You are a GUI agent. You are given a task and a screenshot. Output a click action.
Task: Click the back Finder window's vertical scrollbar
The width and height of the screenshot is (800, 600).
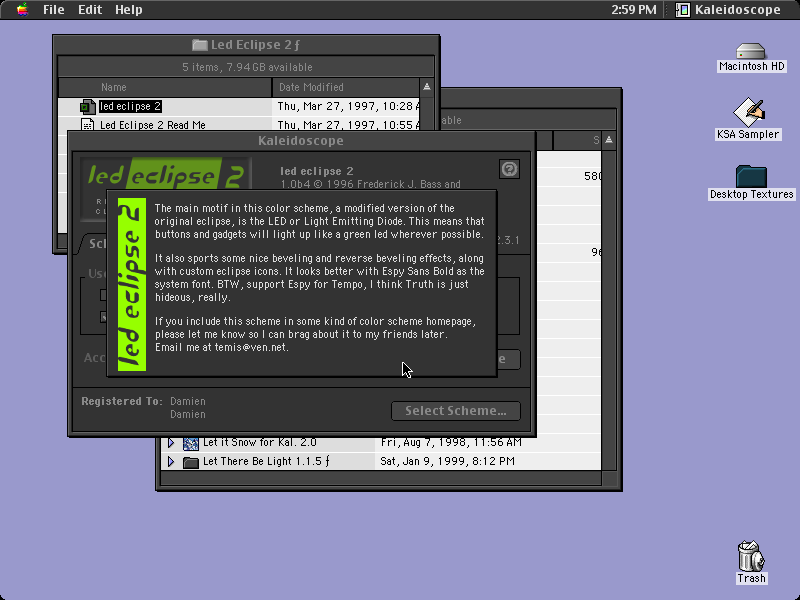(609, 310)
